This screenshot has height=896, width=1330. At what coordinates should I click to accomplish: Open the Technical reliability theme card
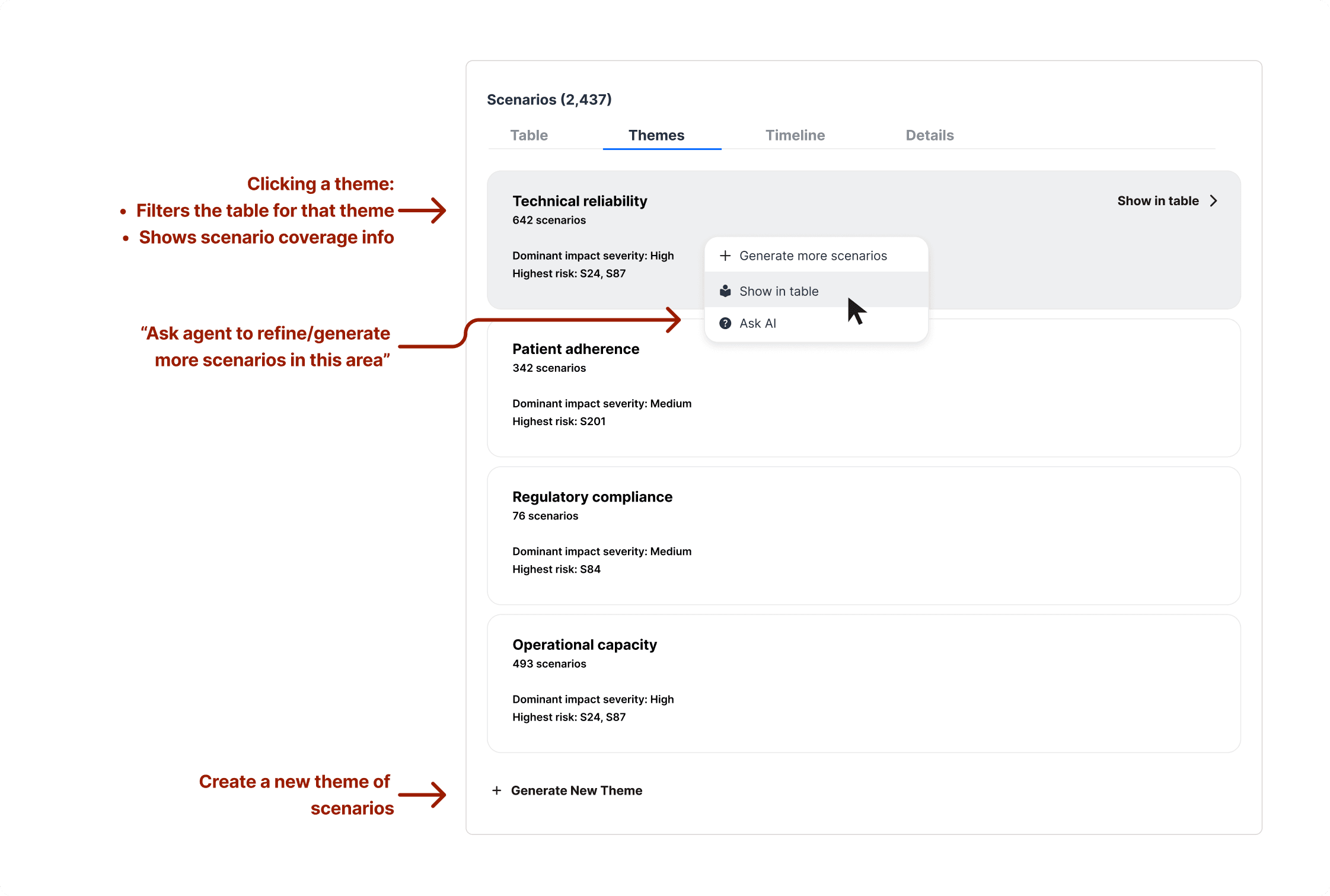(579, 201)
